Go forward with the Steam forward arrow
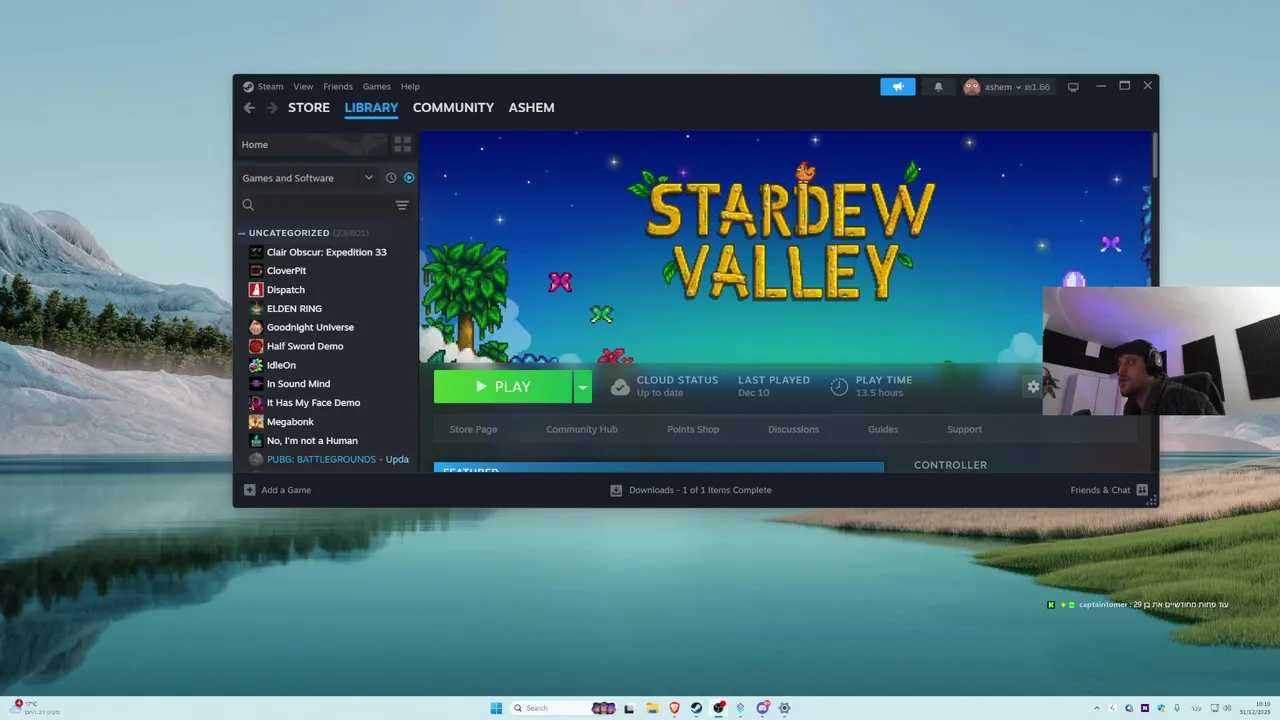 [x=272, y=108]
